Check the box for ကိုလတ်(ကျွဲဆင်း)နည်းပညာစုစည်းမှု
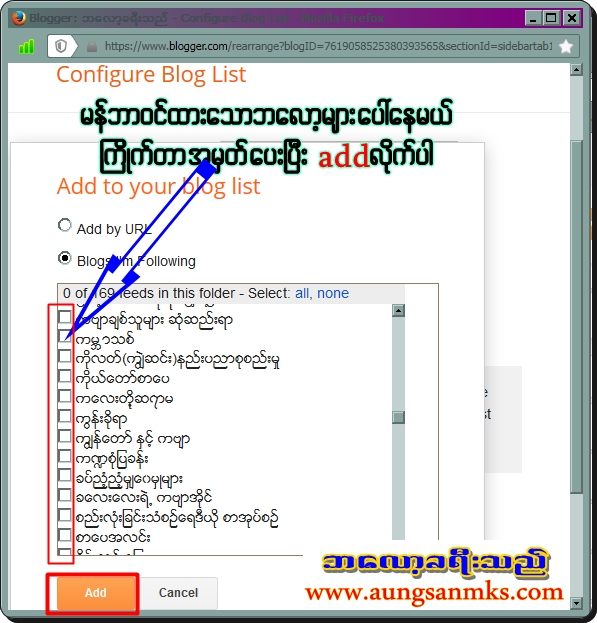 tap(64, 356)
